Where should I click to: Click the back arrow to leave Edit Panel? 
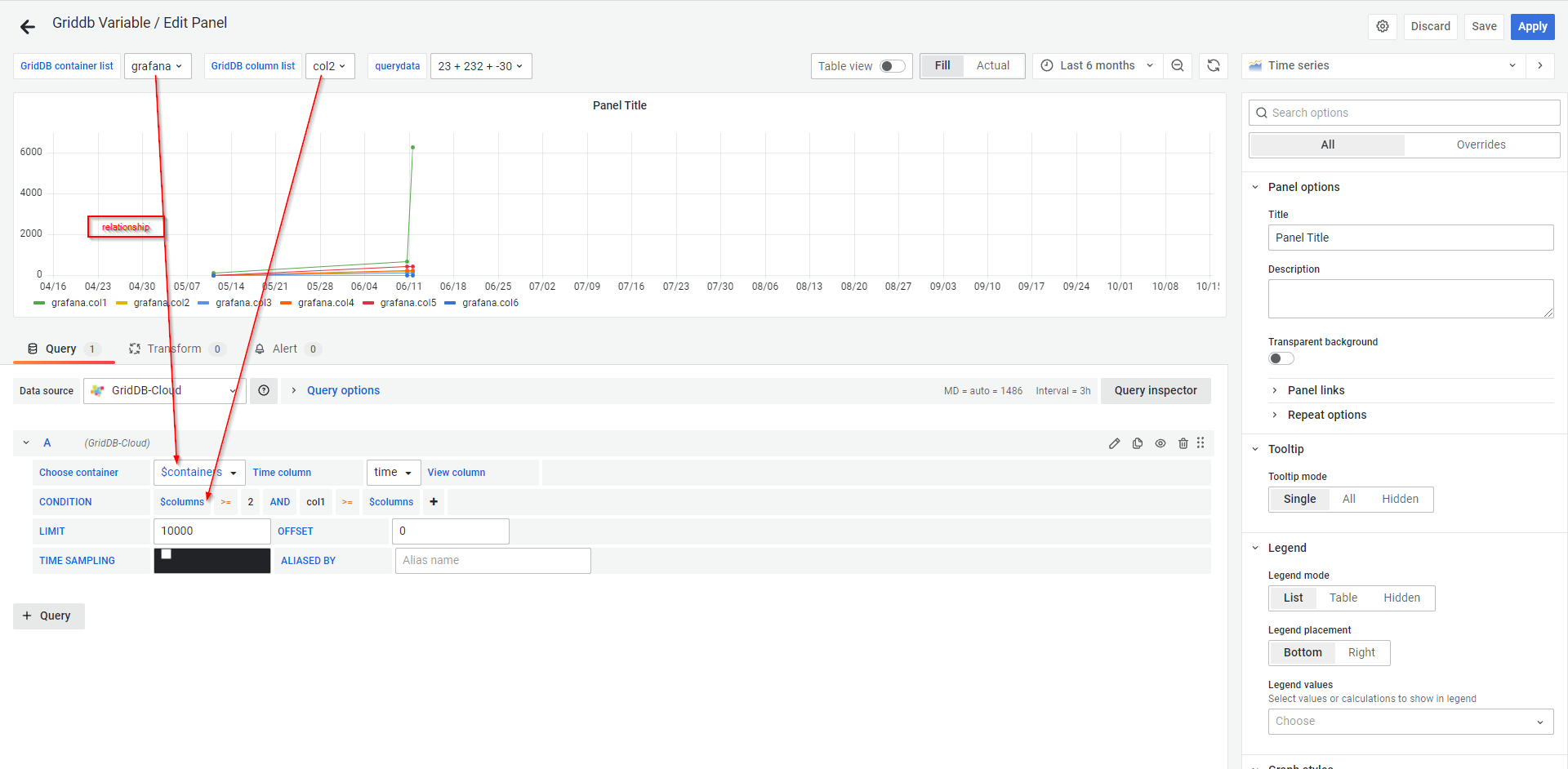tap(28, 27)
